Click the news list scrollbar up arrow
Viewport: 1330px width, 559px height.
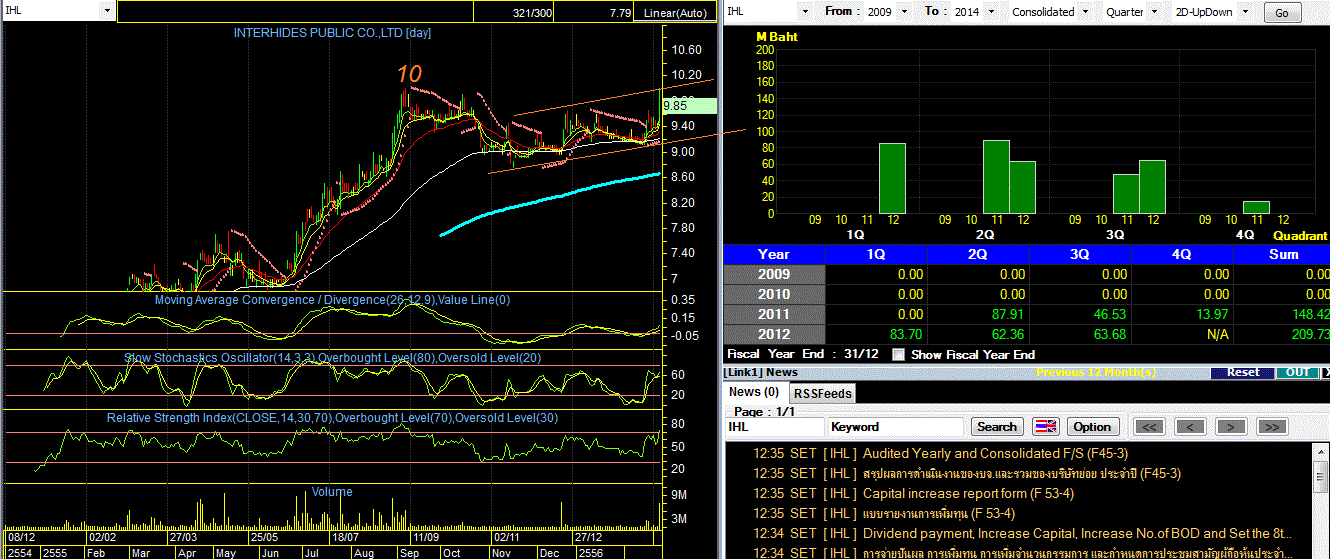(x=1321, y=453)
